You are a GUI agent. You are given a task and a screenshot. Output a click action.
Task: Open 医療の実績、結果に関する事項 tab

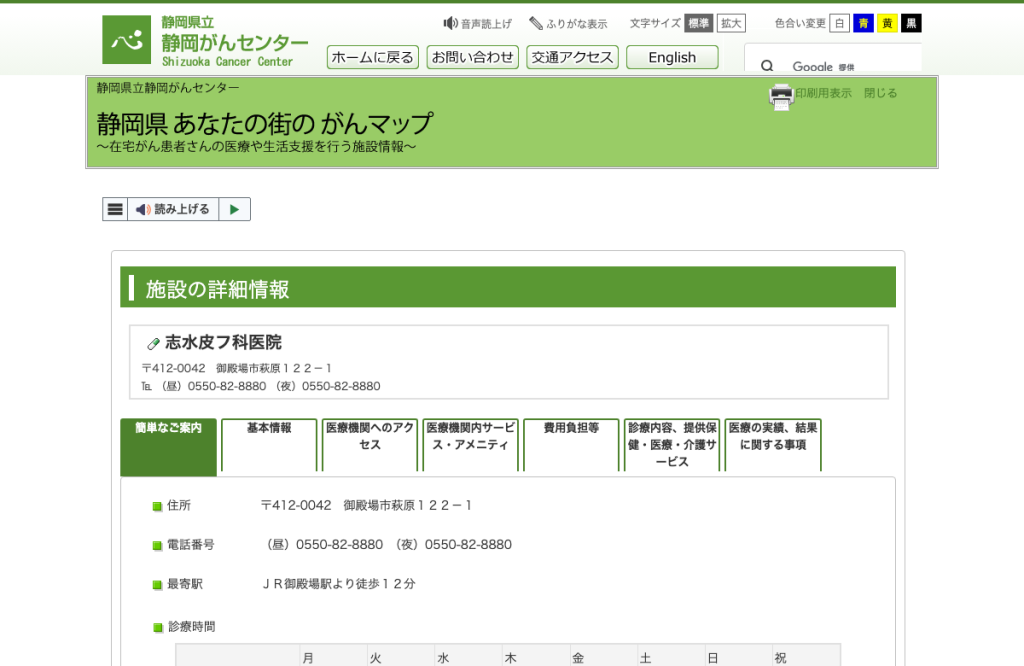click(773, 445)
